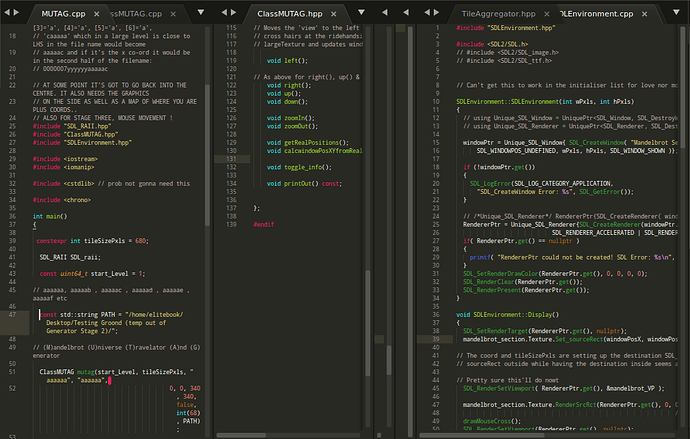This screenshot has width=690, height=439.
Task: Open tab list dropdown of MUTAG.cpp pane
Action: (201, 12)
